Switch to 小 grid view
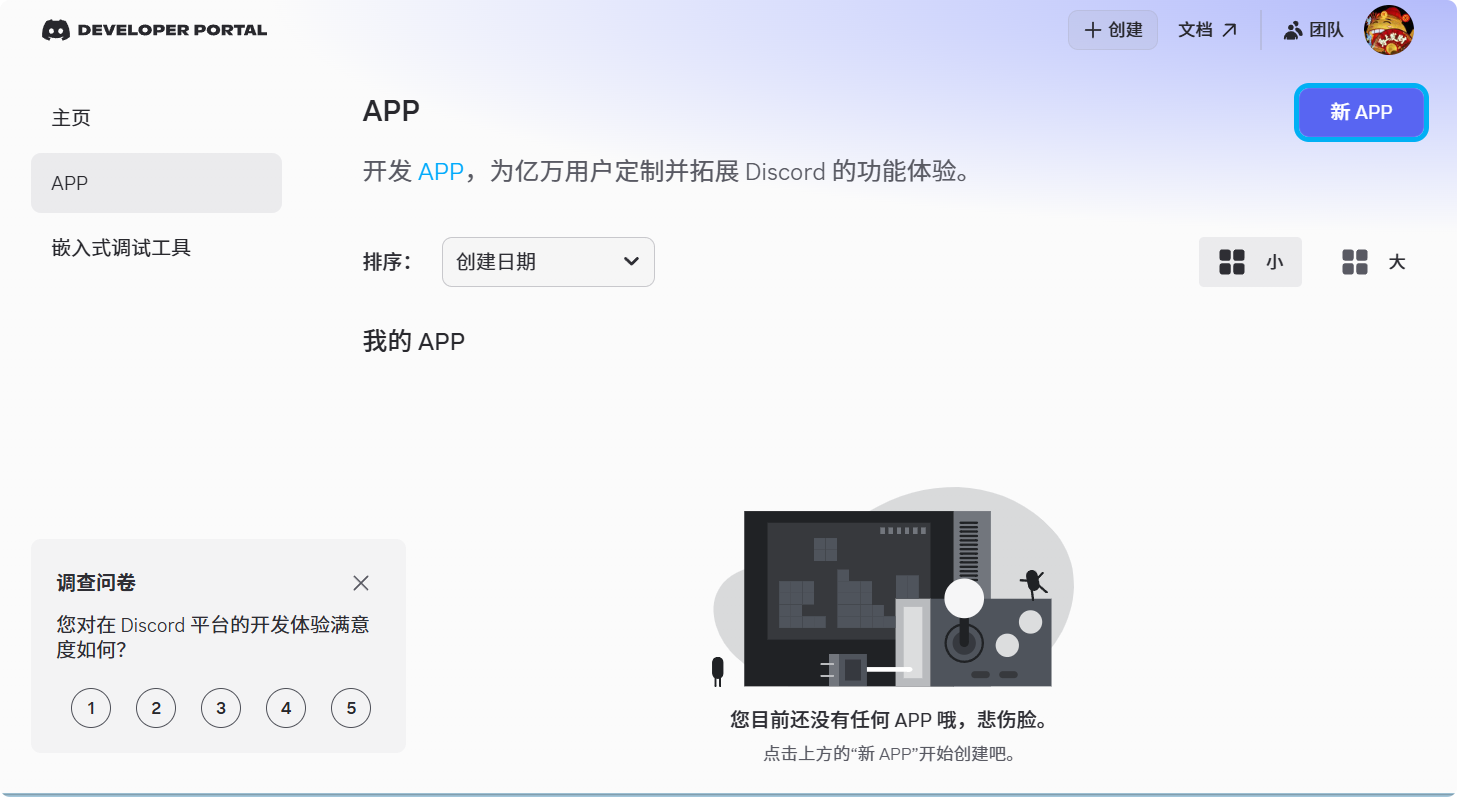 1250,262
